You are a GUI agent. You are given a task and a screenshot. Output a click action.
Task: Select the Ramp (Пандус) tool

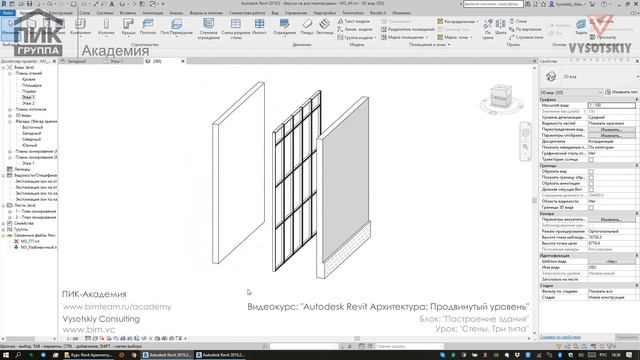coord(307,27)
